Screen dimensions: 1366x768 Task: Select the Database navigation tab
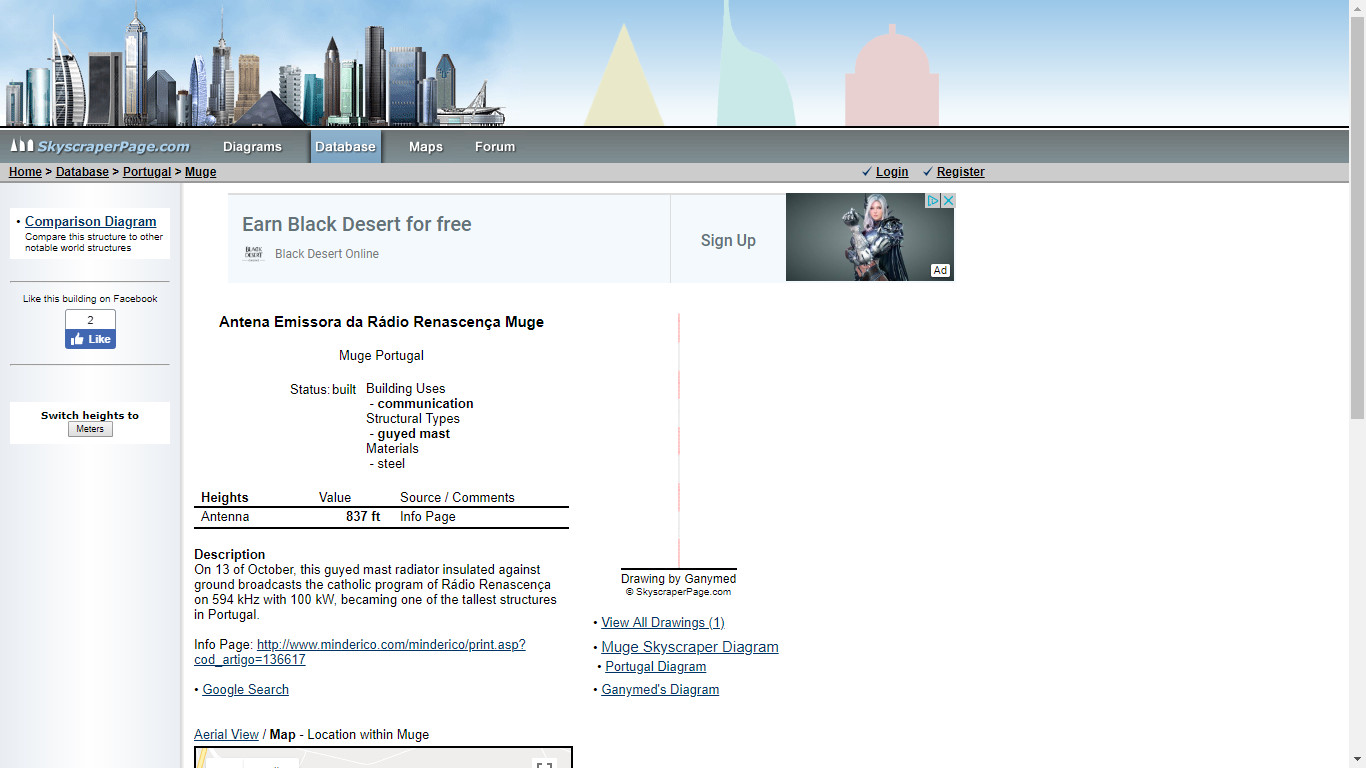pos(345,147)
